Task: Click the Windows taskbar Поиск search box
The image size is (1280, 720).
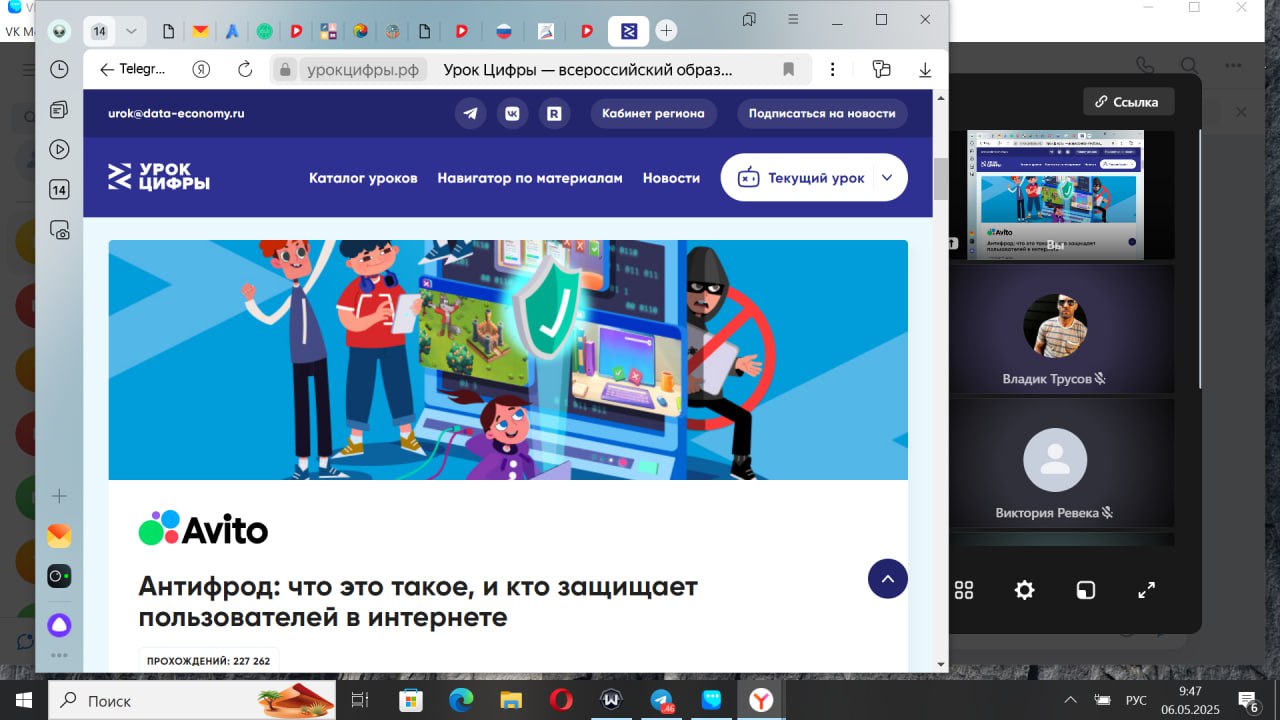Action: coord(192,700)
